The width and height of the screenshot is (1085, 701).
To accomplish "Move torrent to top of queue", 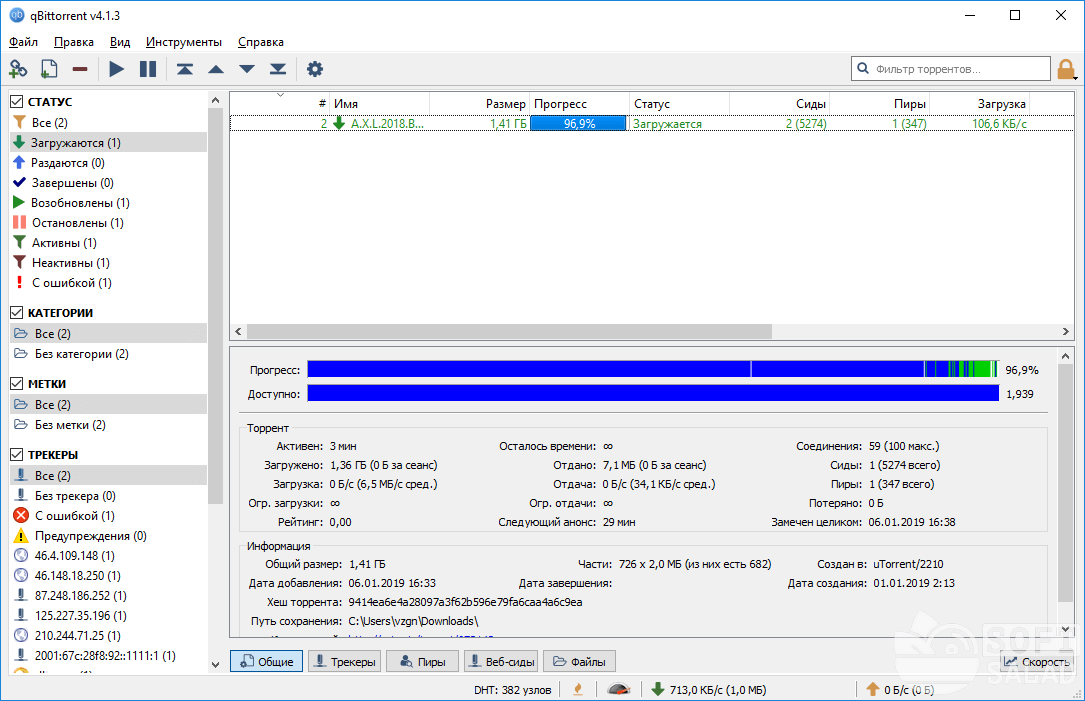I will (185, 69).
